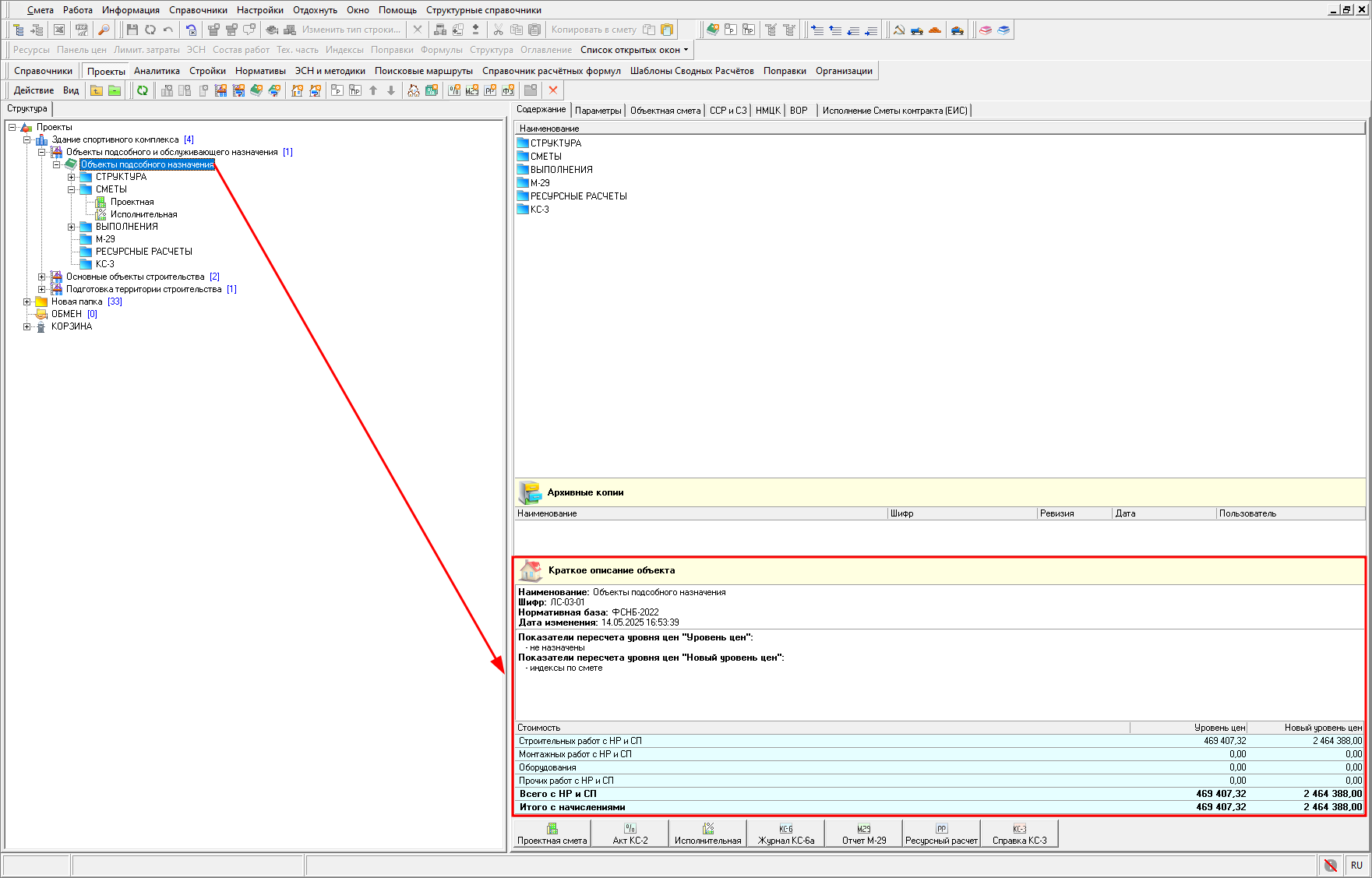Open the Настройки menu
1372x878 pixels.
click(x=260, y=10)
